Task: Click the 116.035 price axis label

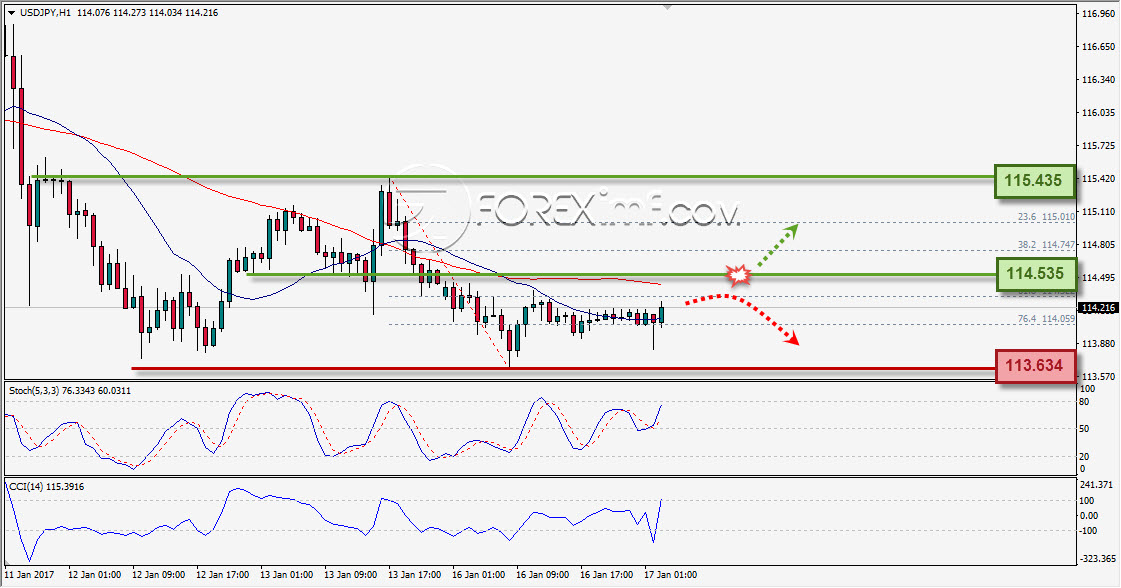Action: click(1099, 112)
